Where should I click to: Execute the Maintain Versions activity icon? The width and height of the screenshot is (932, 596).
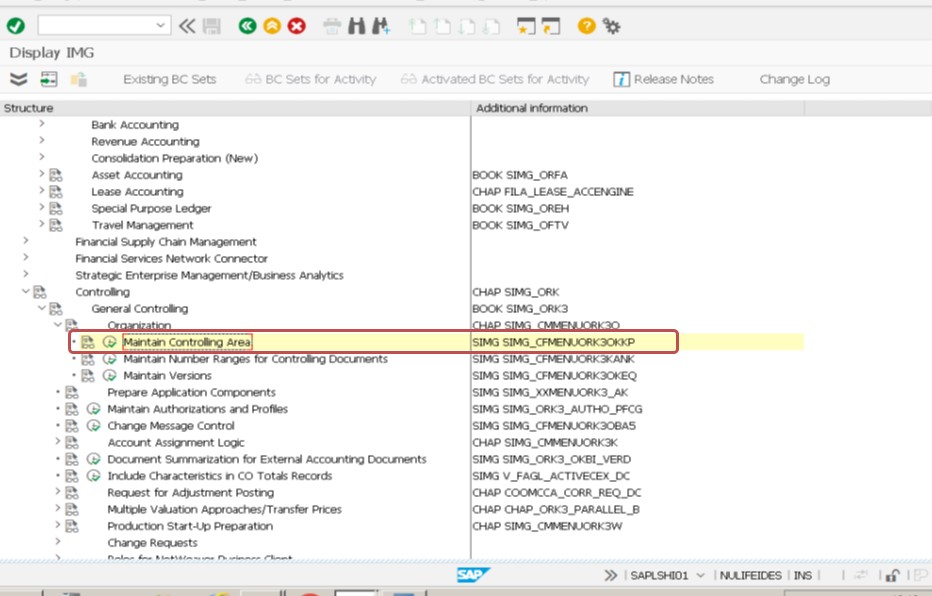click(x=109, y=376)
